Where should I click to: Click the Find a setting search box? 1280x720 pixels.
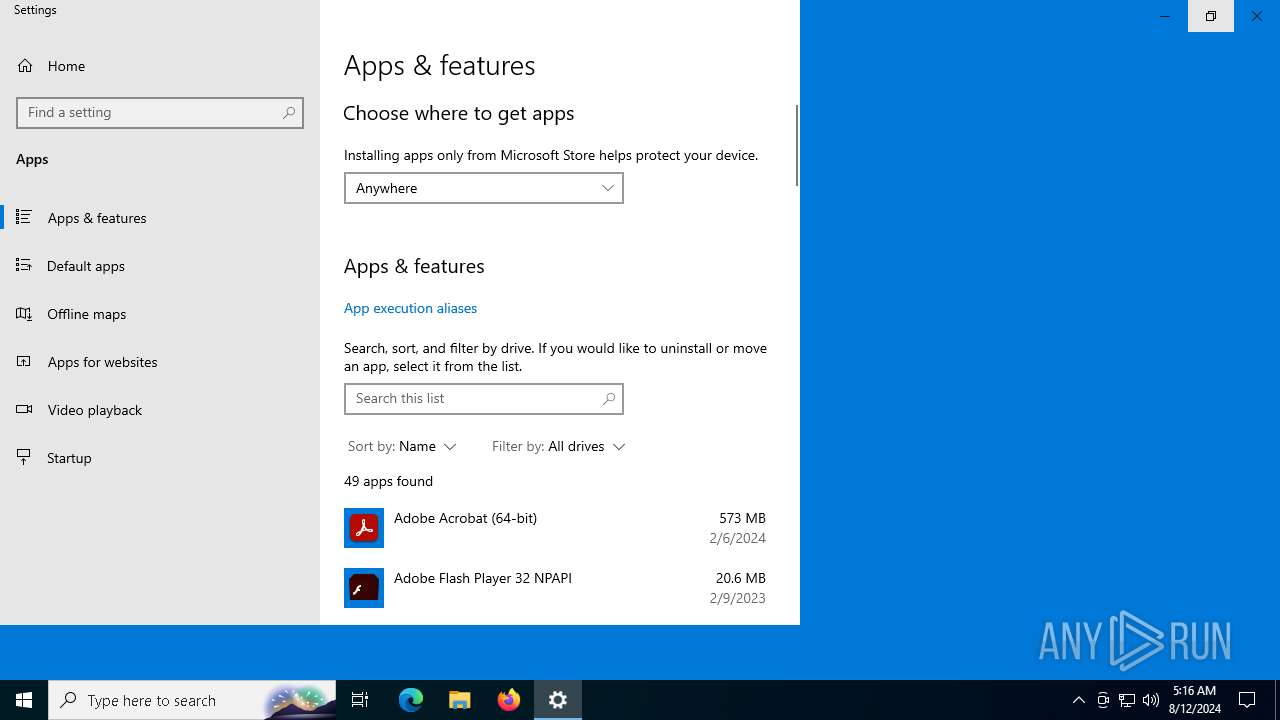point(160,113)
